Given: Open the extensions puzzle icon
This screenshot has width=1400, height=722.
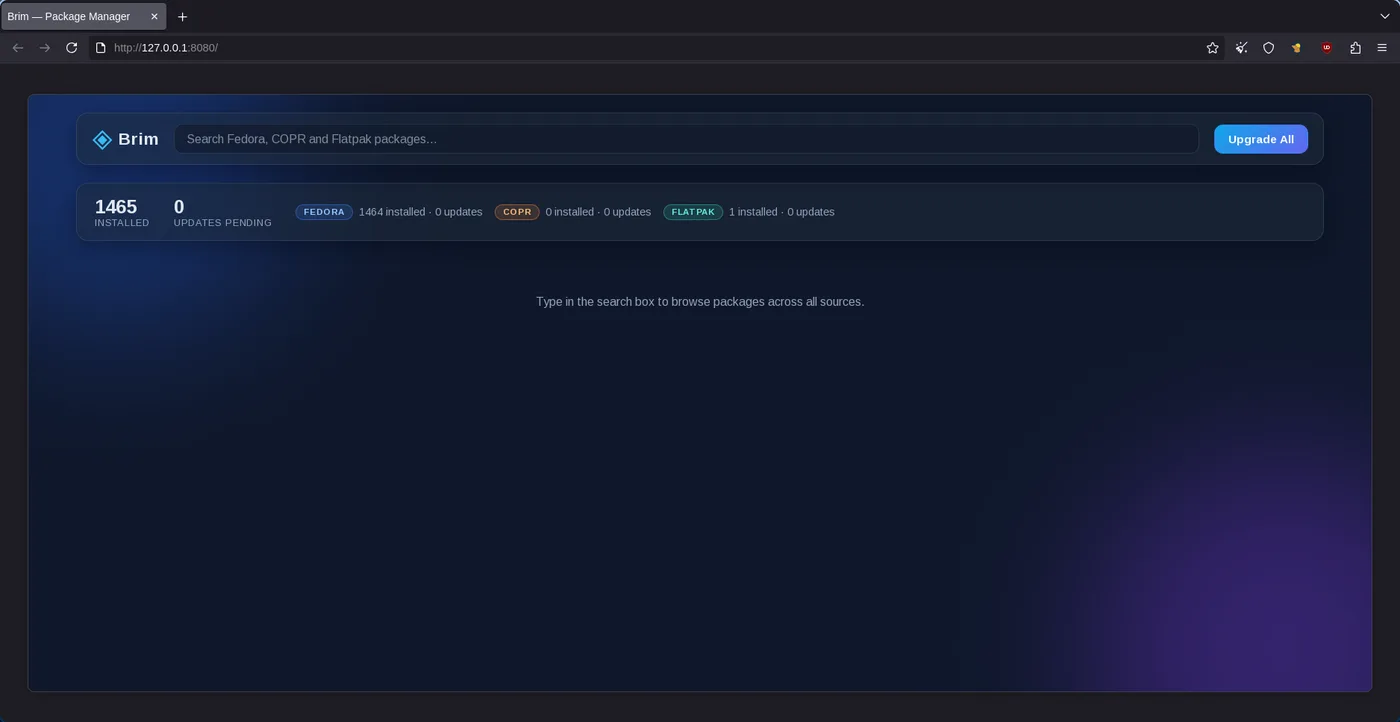Looking at the screenshot, I should [x=1356, y=48].
